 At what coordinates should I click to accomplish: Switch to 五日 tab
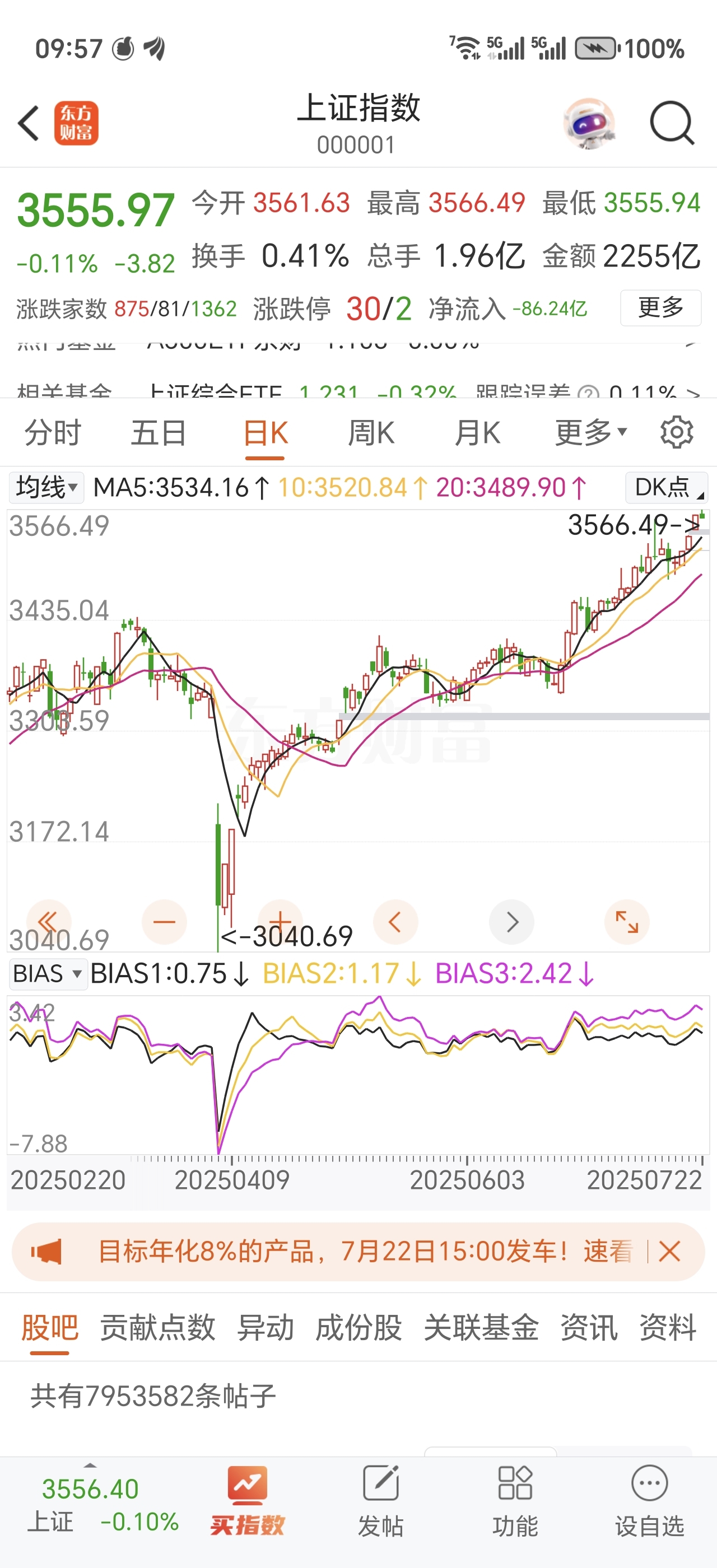(x=159, y=433)
